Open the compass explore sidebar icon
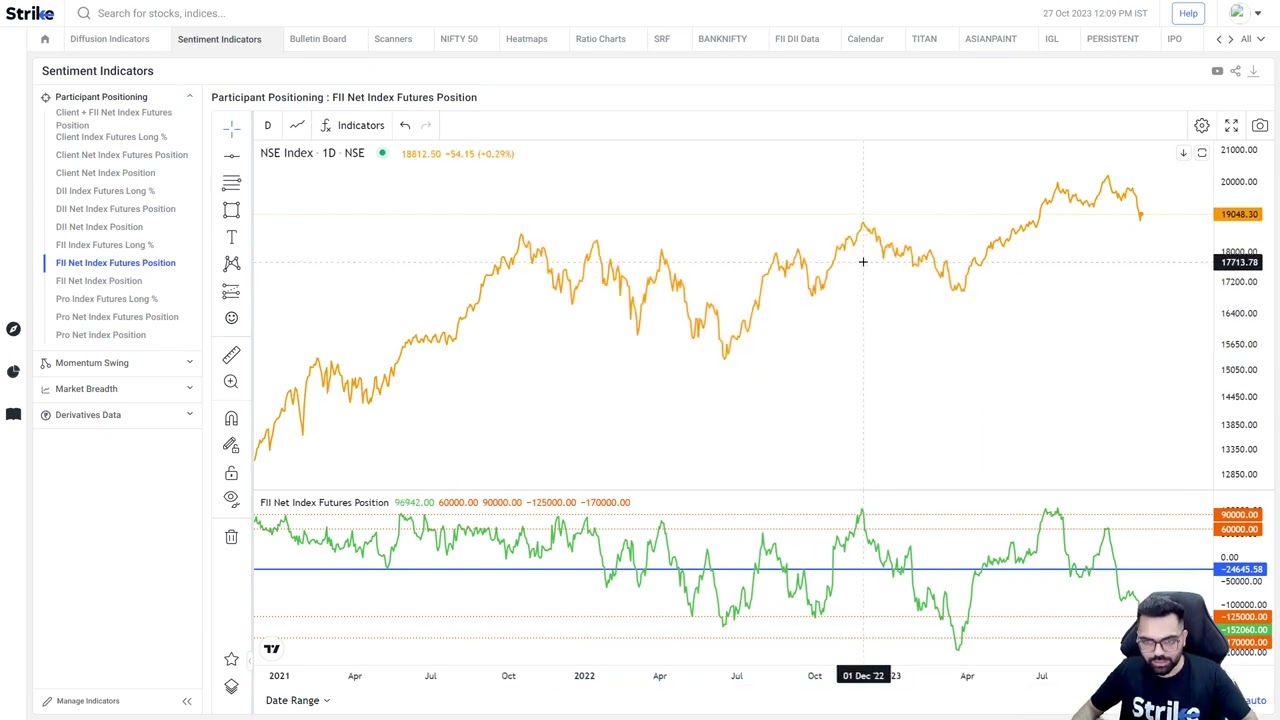Screen dimensions: 1280x720 (13, 329)
